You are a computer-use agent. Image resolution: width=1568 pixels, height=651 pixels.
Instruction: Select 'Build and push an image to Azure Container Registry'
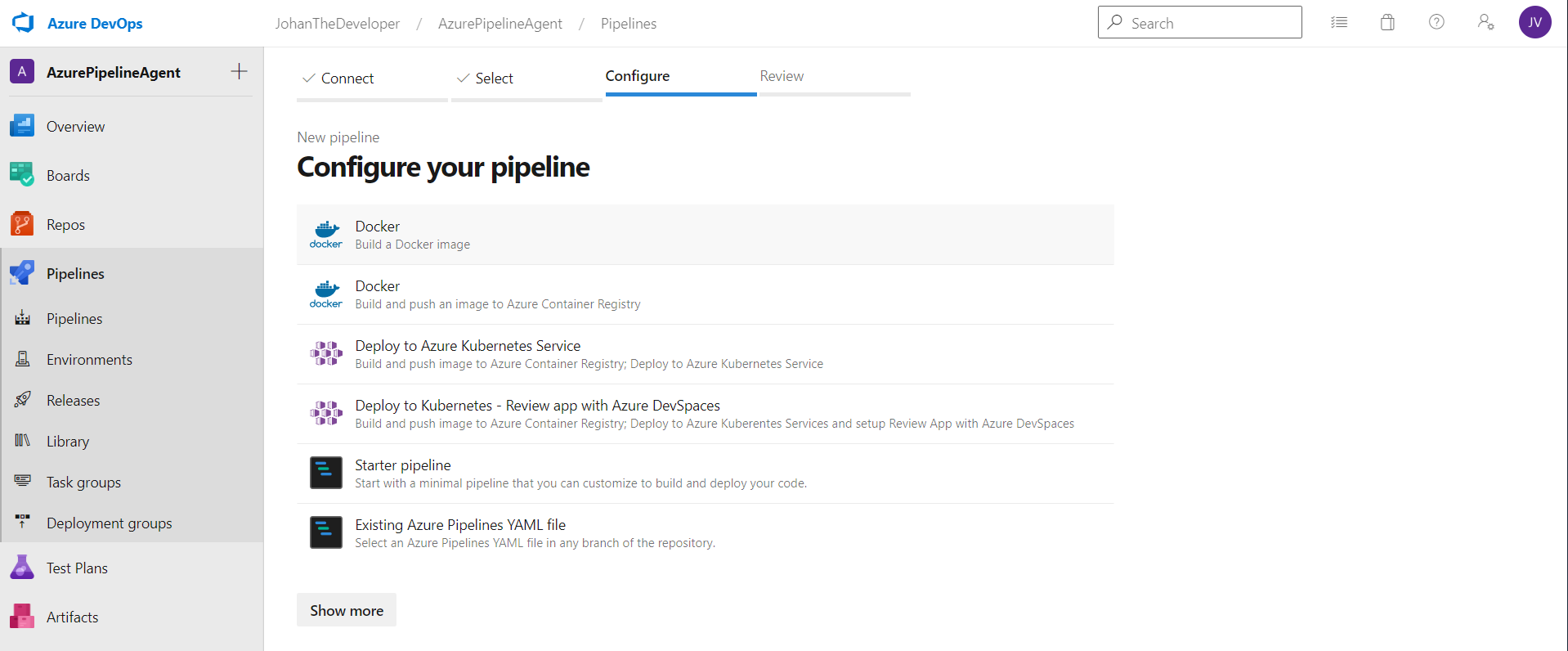[705, 294]
